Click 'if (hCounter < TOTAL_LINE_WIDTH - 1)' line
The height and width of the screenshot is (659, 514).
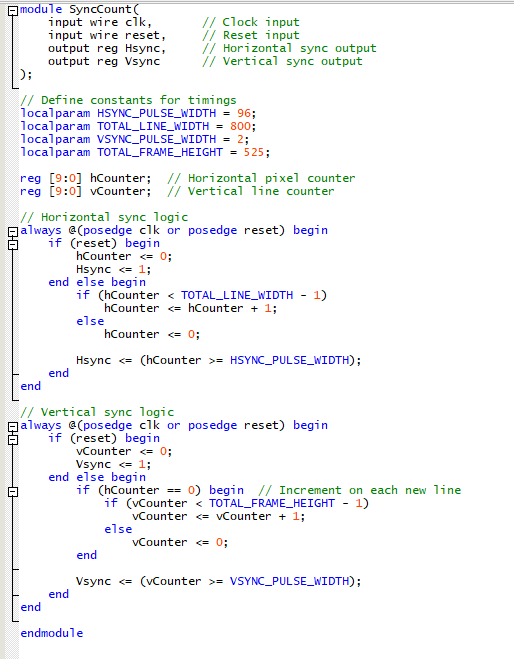tap(201, 295)
